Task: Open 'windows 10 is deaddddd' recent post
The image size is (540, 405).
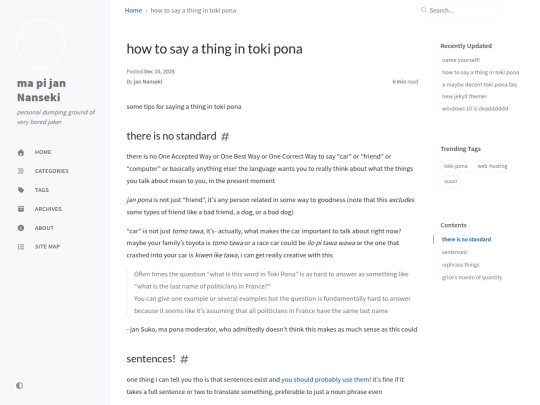Action: (x=475, y=108)
